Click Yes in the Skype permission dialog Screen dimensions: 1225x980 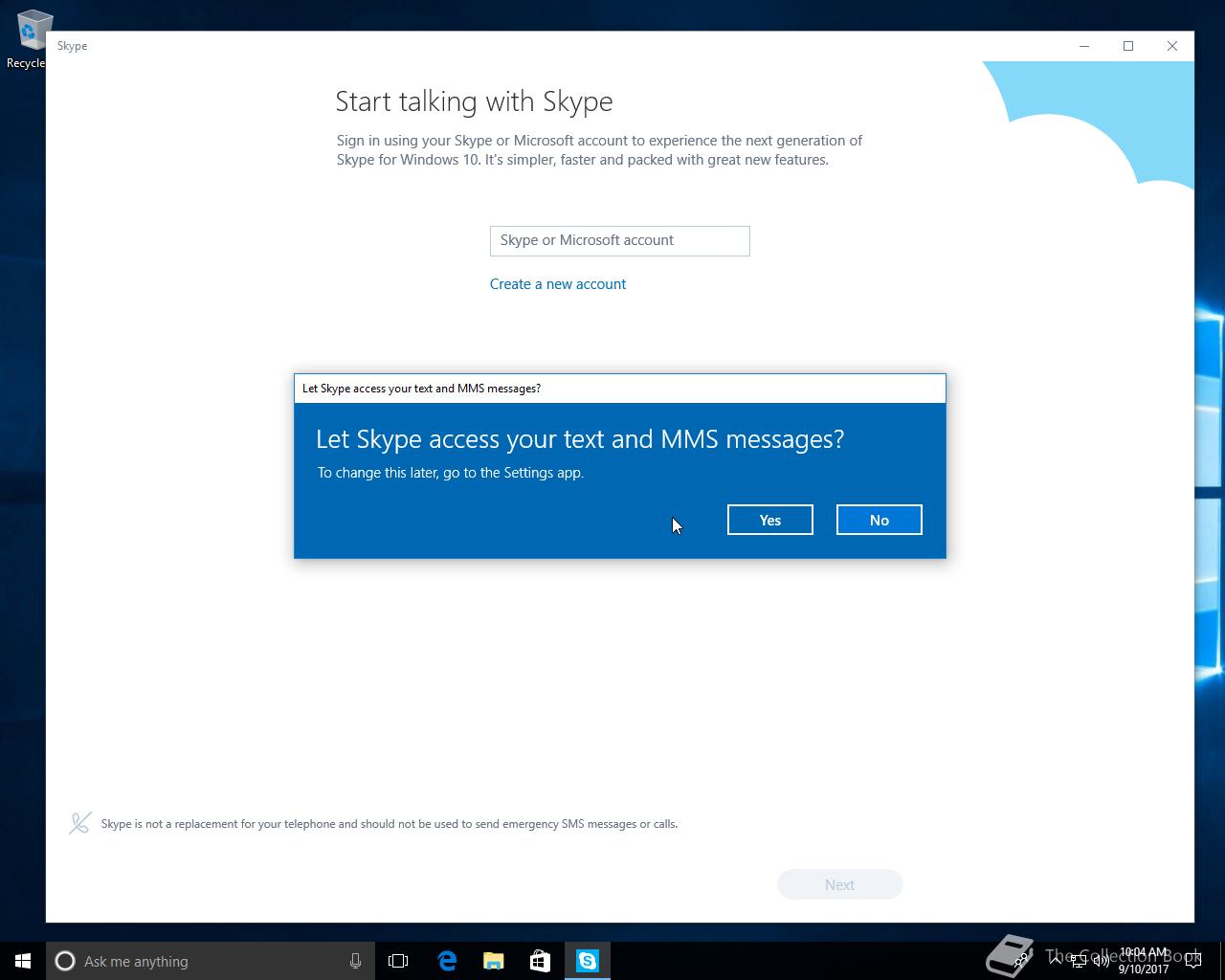769,520
